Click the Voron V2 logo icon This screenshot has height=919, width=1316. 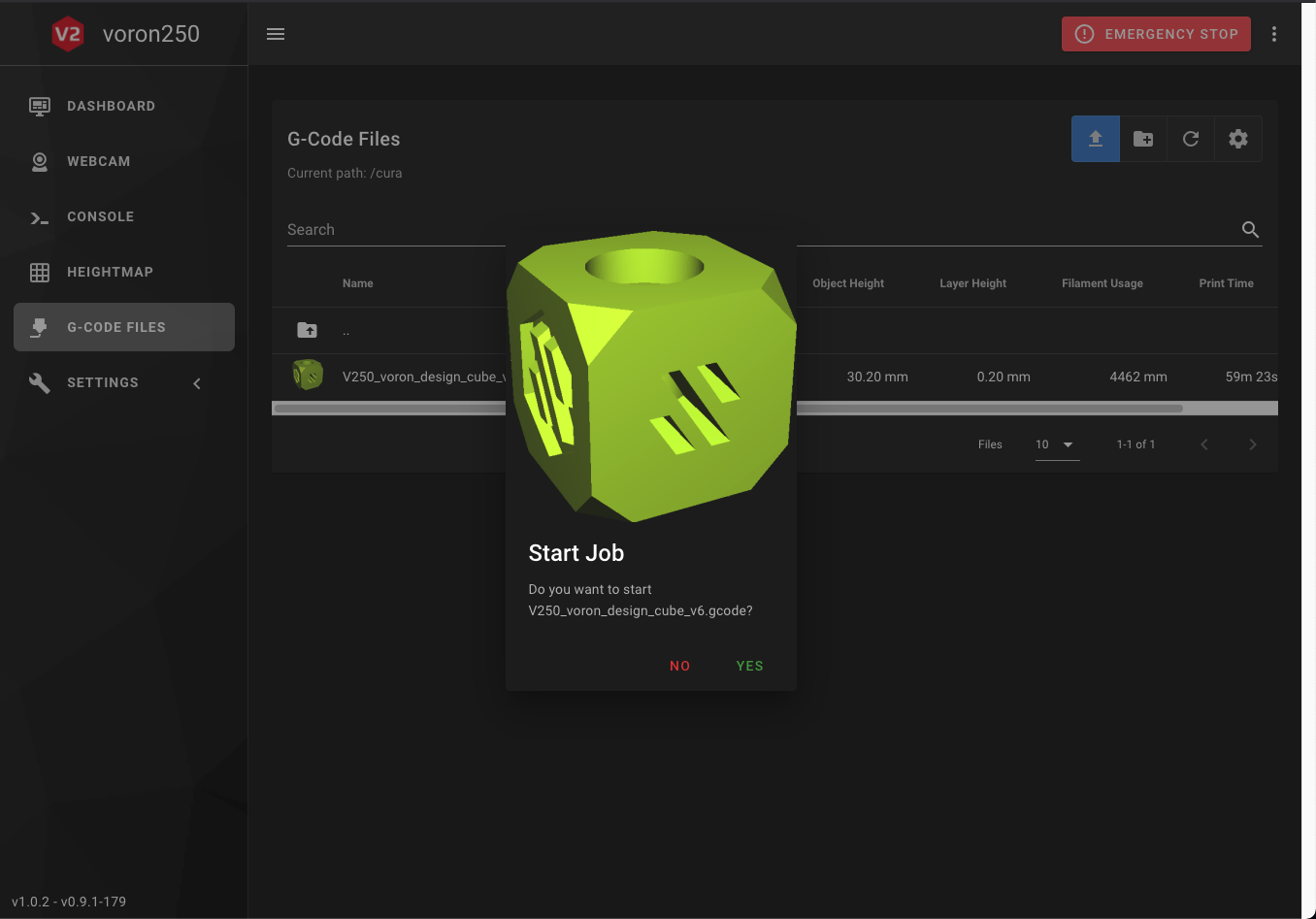pyautogui.click(x=68, y=34)
